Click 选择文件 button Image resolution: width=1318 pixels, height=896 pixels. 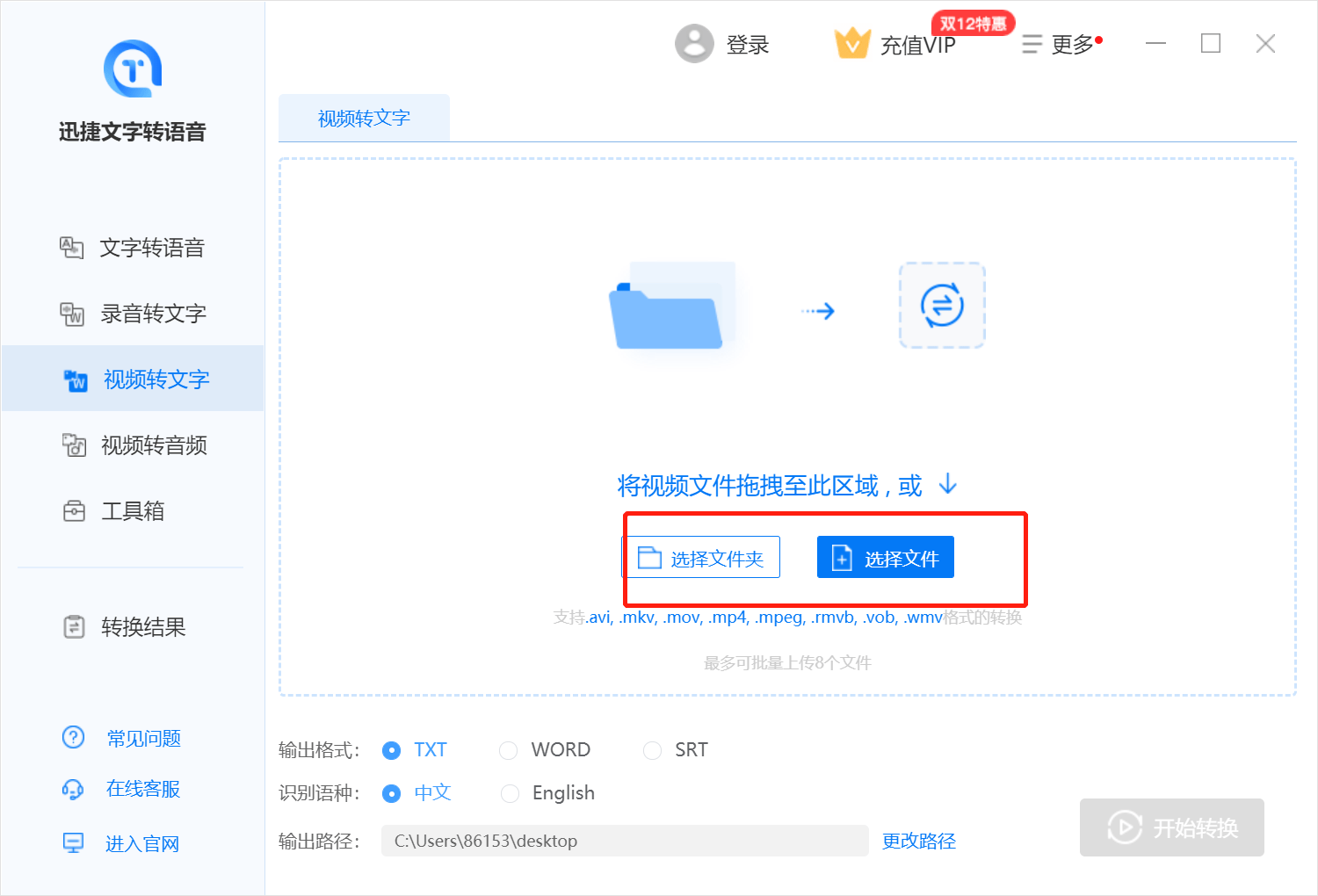click(886, 558)
